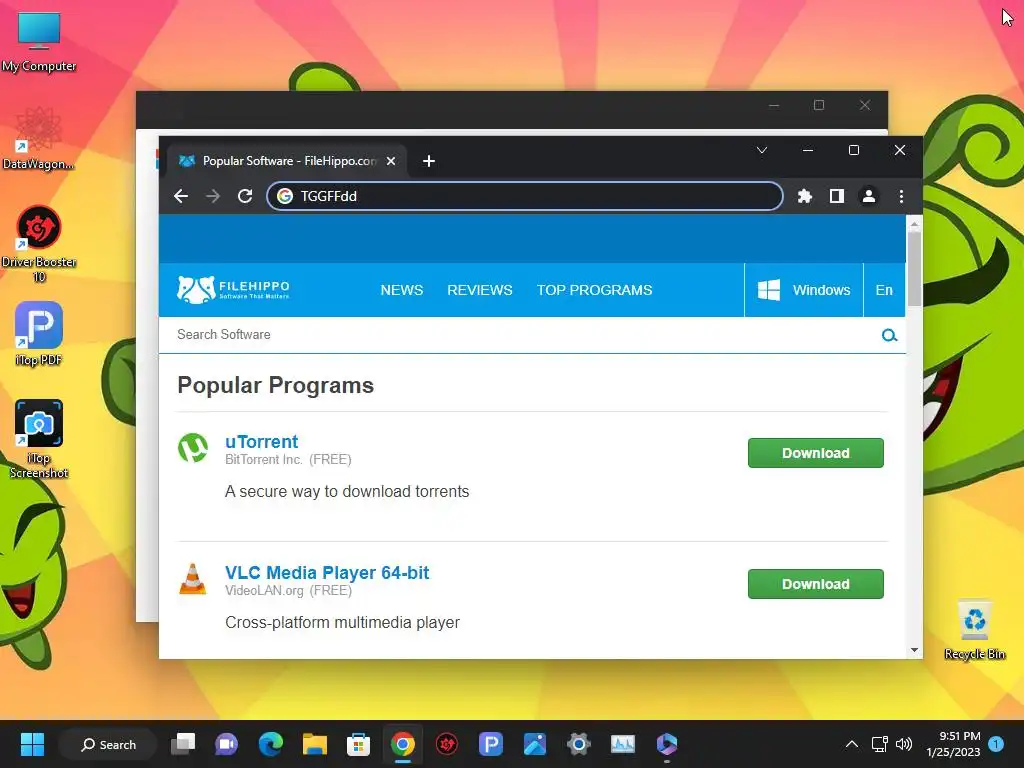
Task: Click the address bar containing TGGFFdd
Action: pyautogui.click(x=524, y=196)
